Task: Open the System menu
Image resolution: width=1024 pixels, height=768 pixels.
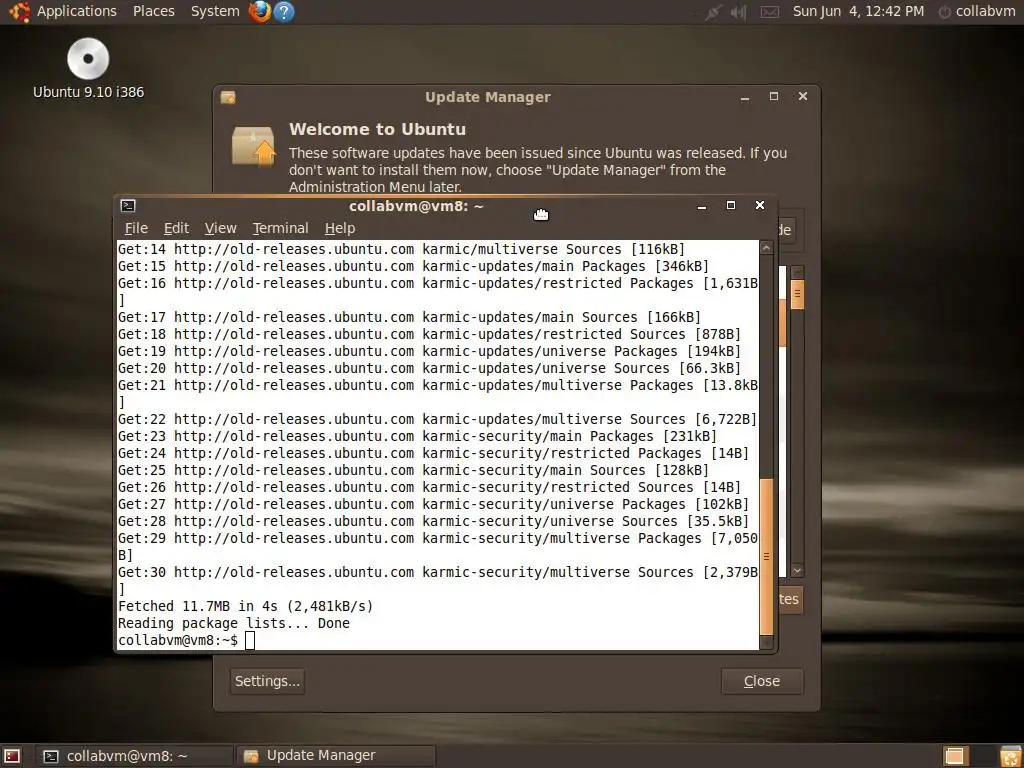Action: [215, 11]
